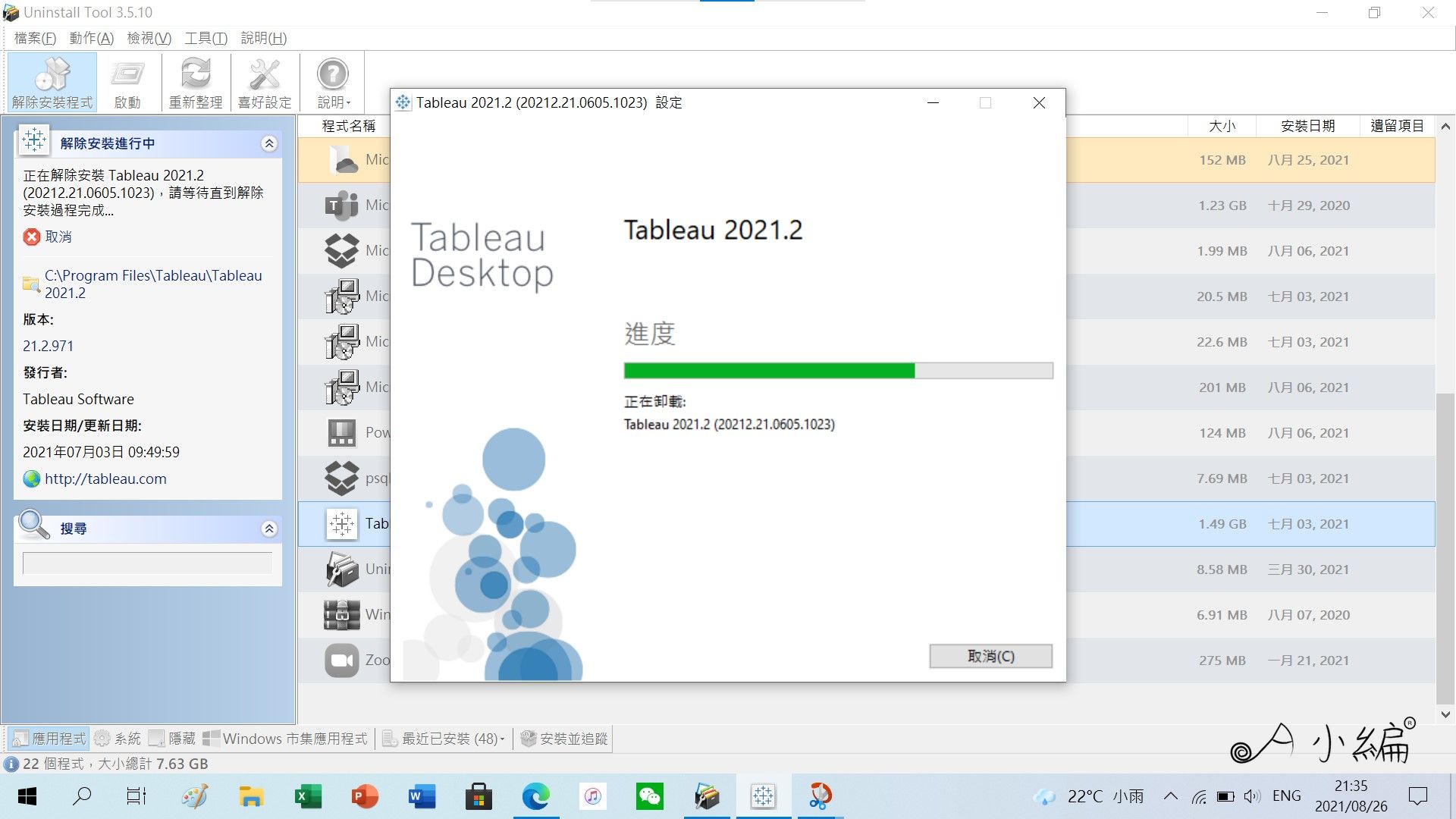Collapse the 搜尋 panel chevron
Viewport: 1456px width, 819px height.
[269, 529]
